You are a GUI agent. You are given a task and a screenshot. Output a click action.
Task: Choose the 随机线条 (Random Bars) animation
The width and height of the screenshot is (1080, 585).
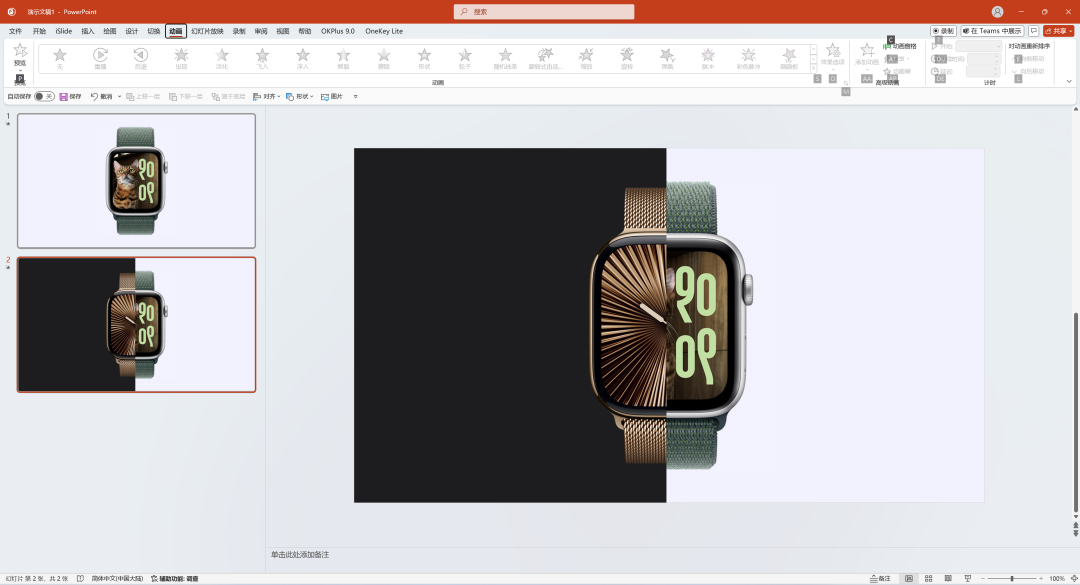pos(506,58)
